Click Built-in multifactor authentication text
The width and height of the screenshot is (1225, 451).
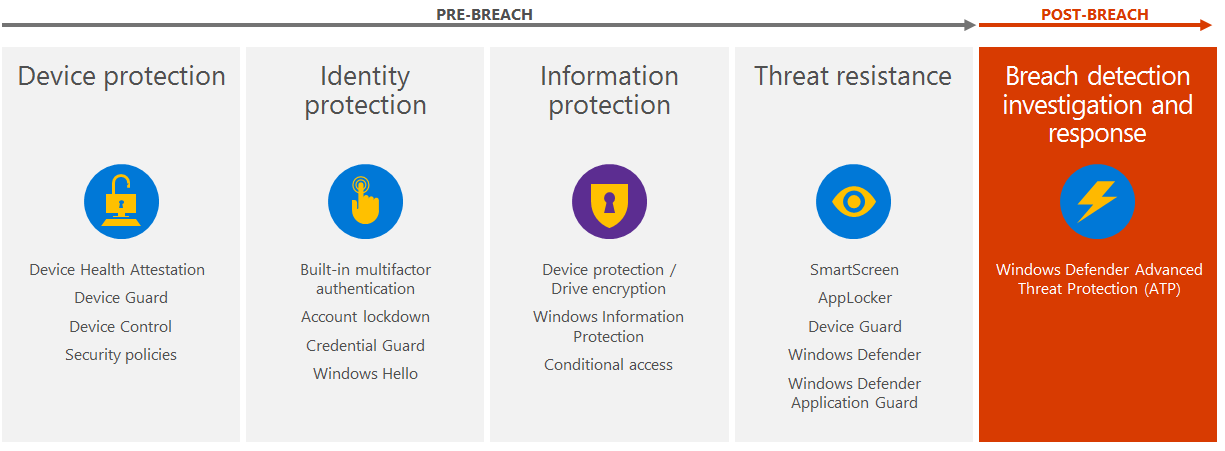tap(365, 279)
